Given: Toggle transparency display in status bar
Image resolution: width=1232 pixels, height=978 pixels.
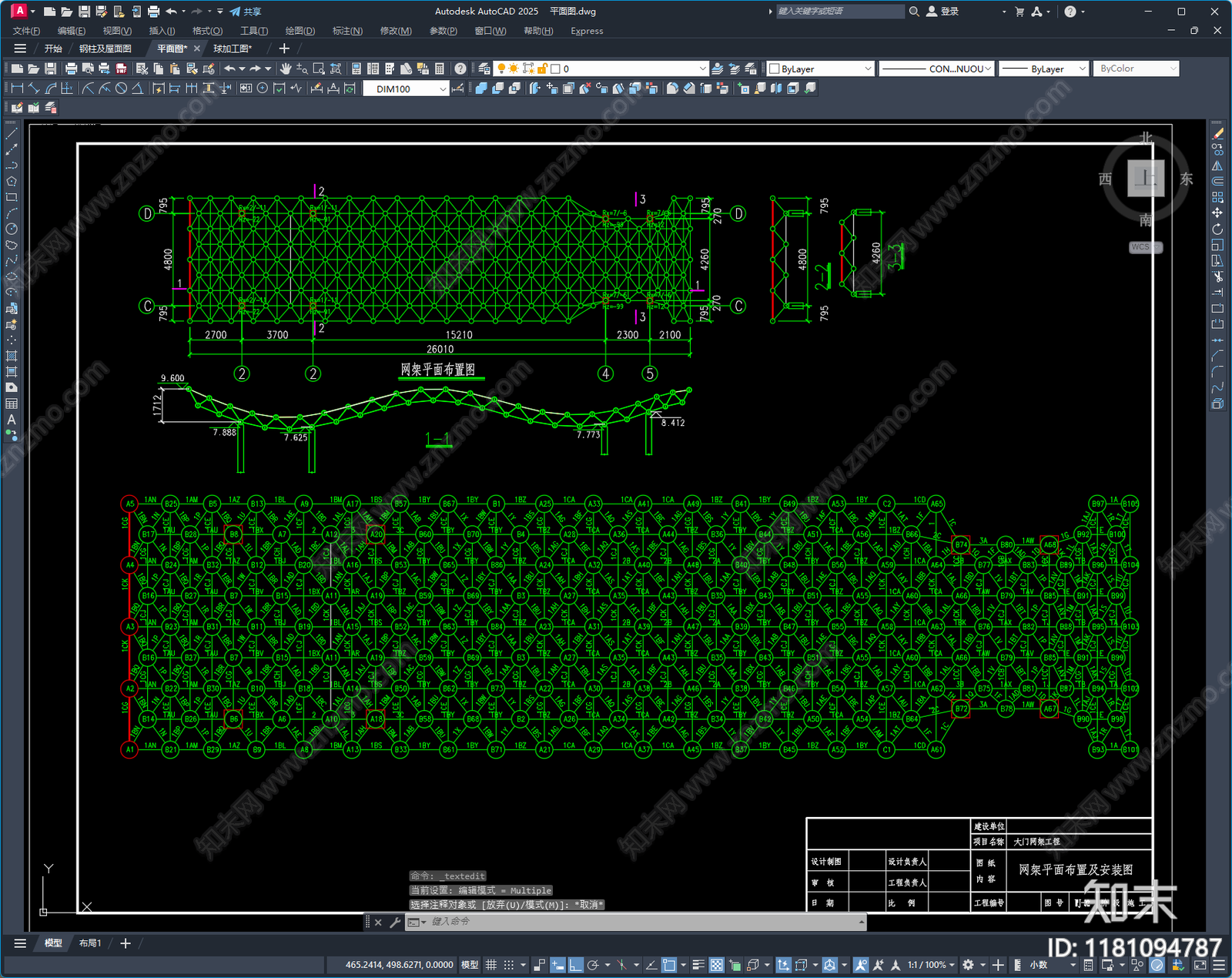Looking at the screenshot, I should pos(716,965).
